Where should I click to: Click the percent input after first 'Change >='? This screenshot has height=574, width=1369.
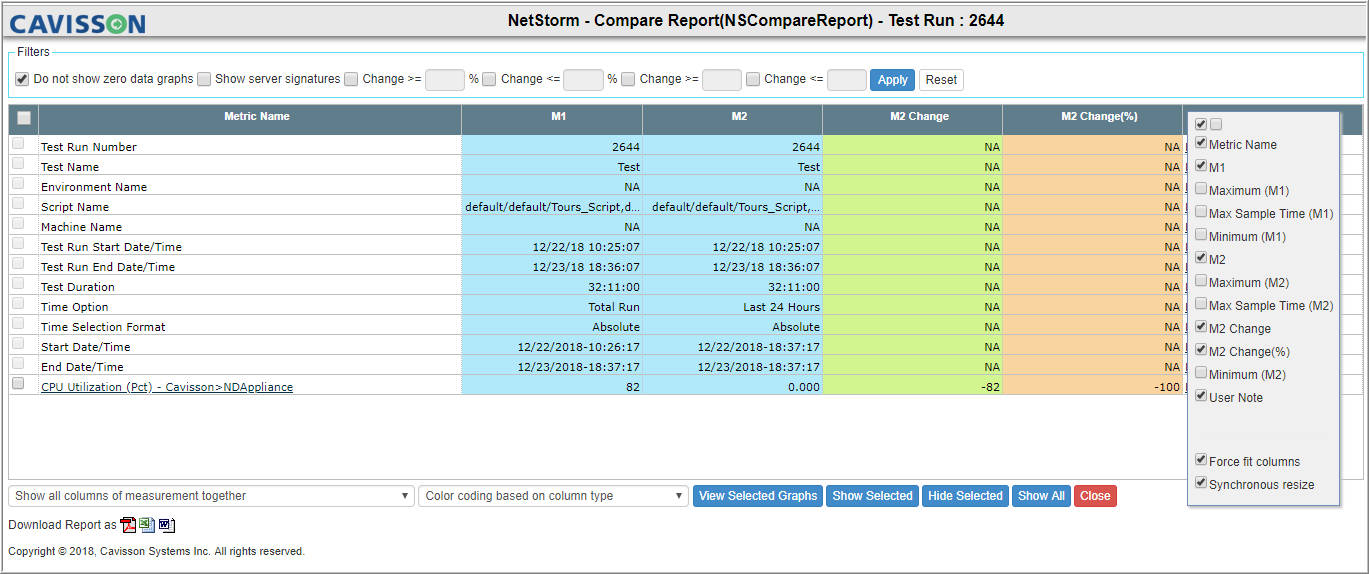tap(445, 80)
